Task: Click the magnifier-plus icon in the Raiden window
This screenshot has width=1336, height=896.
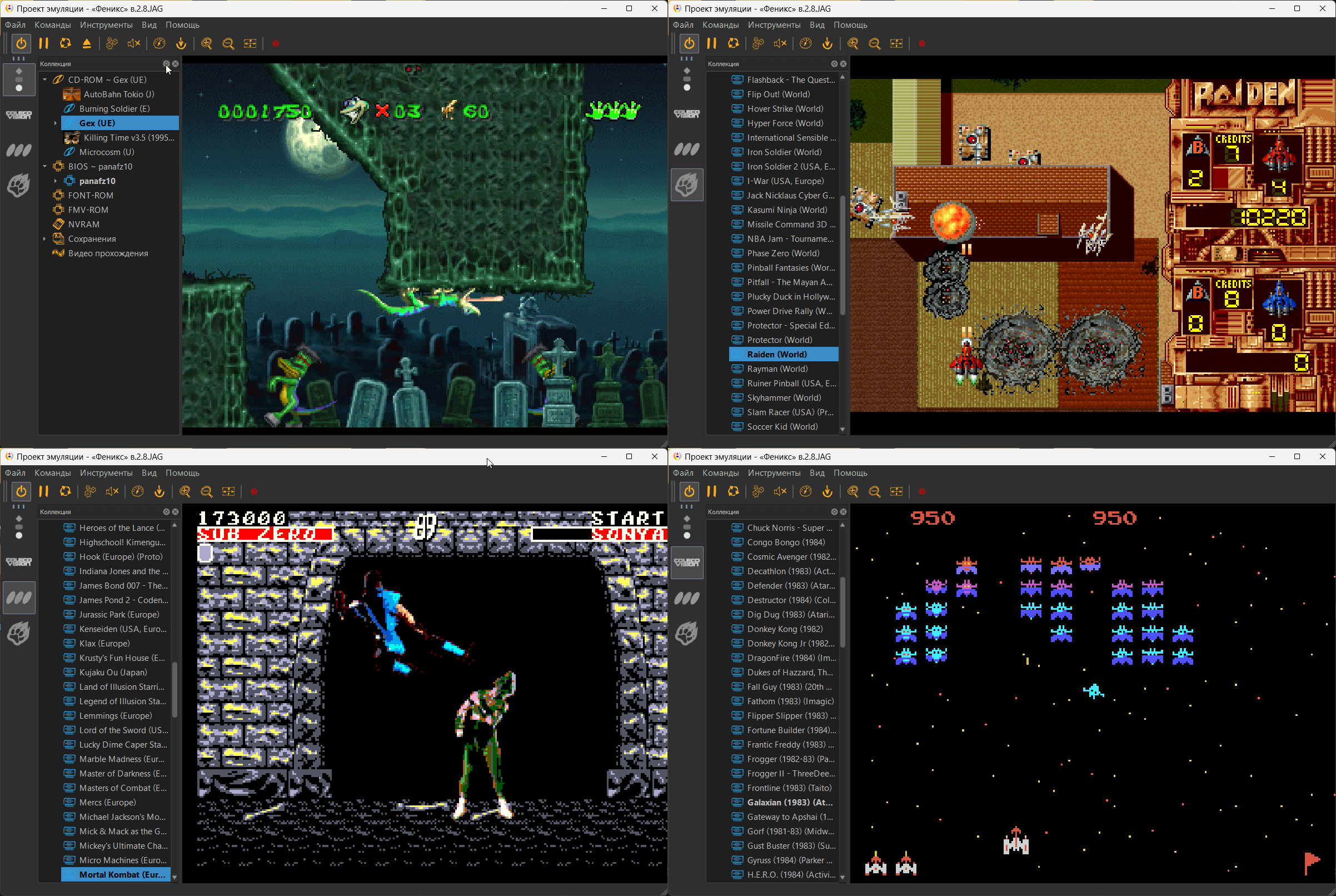Action: tap(853, 43)
